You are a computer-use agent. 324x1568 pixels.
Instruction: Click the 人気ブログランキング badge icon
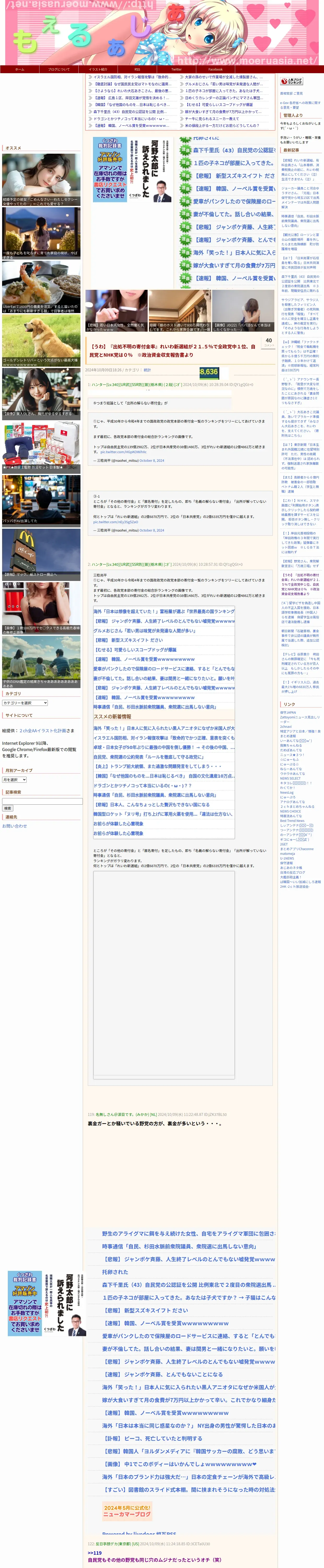pos(292,81)
